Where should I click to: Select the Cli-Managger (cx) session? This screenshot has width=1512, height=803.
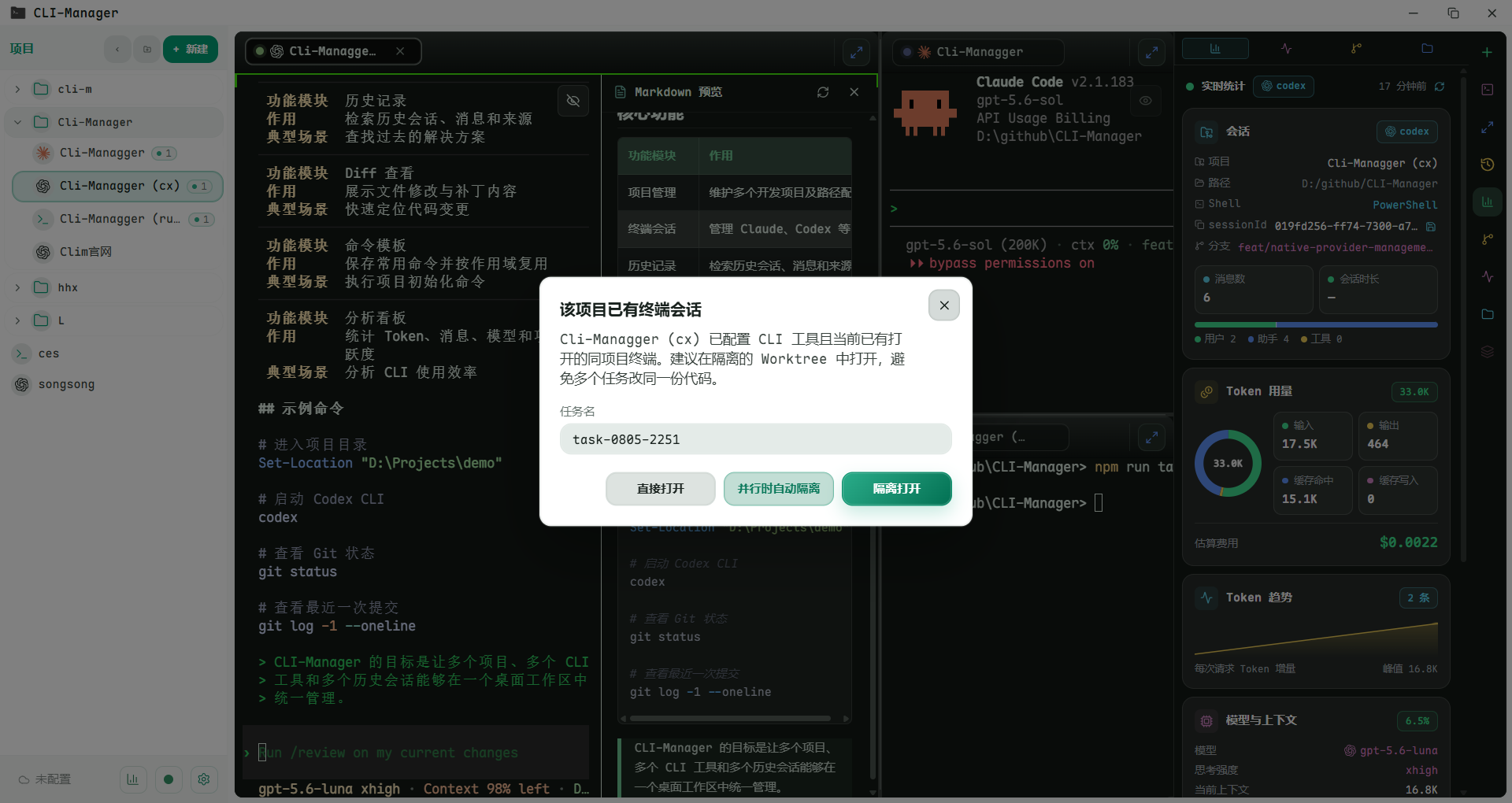pos(117,186)
